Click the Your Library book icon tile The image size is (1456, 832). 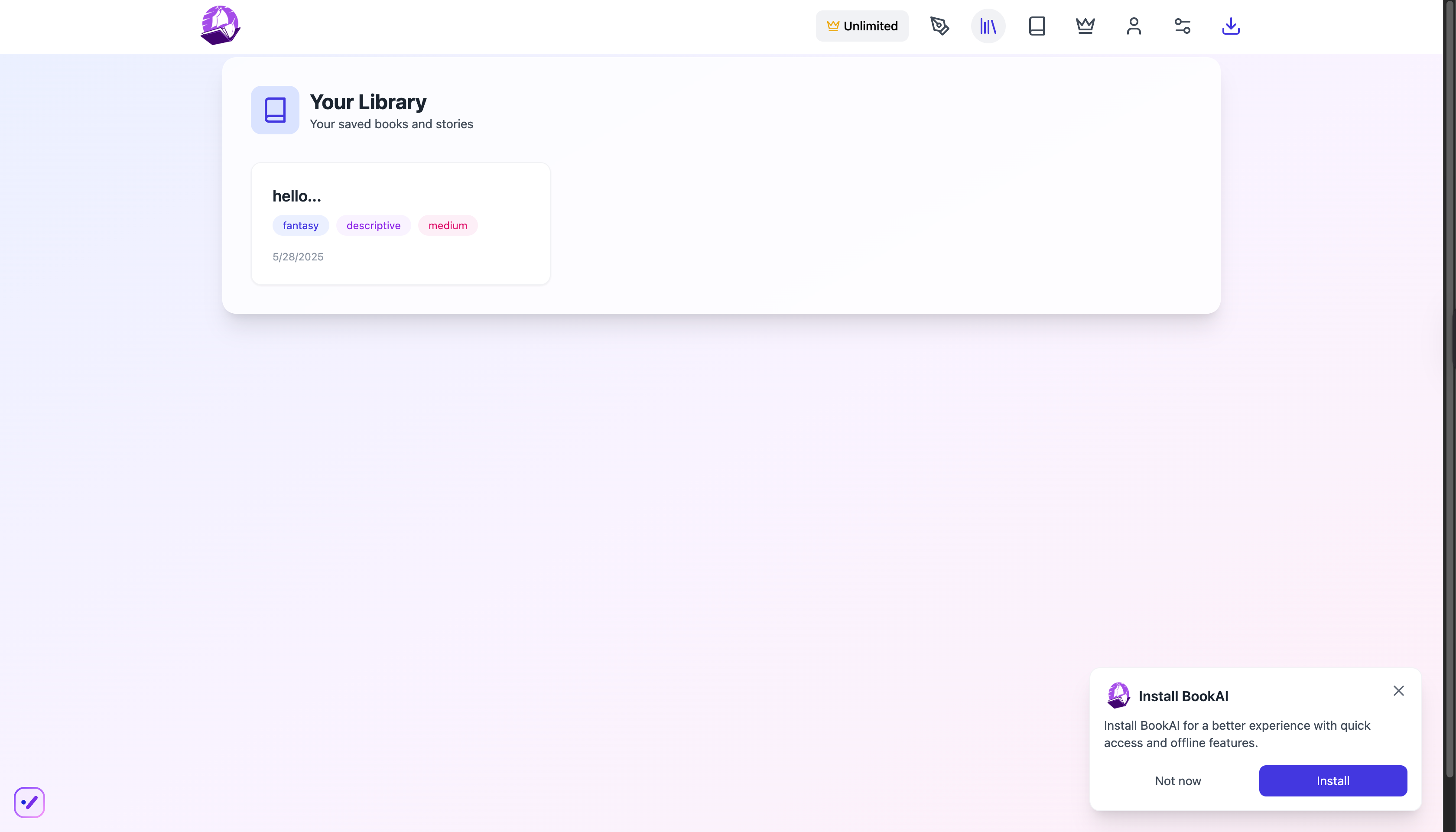click(275, 110)
